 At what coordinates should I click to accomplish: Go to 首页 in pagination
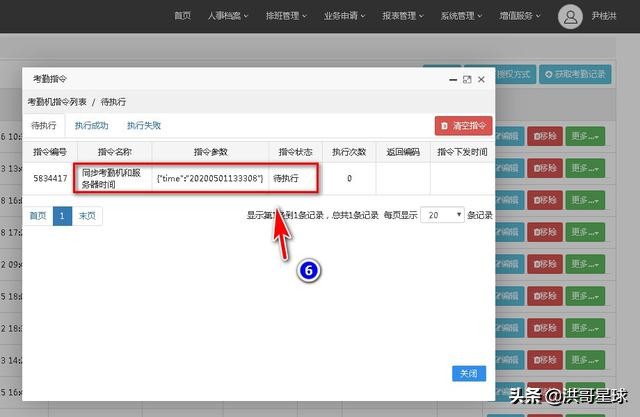point(38,215)
